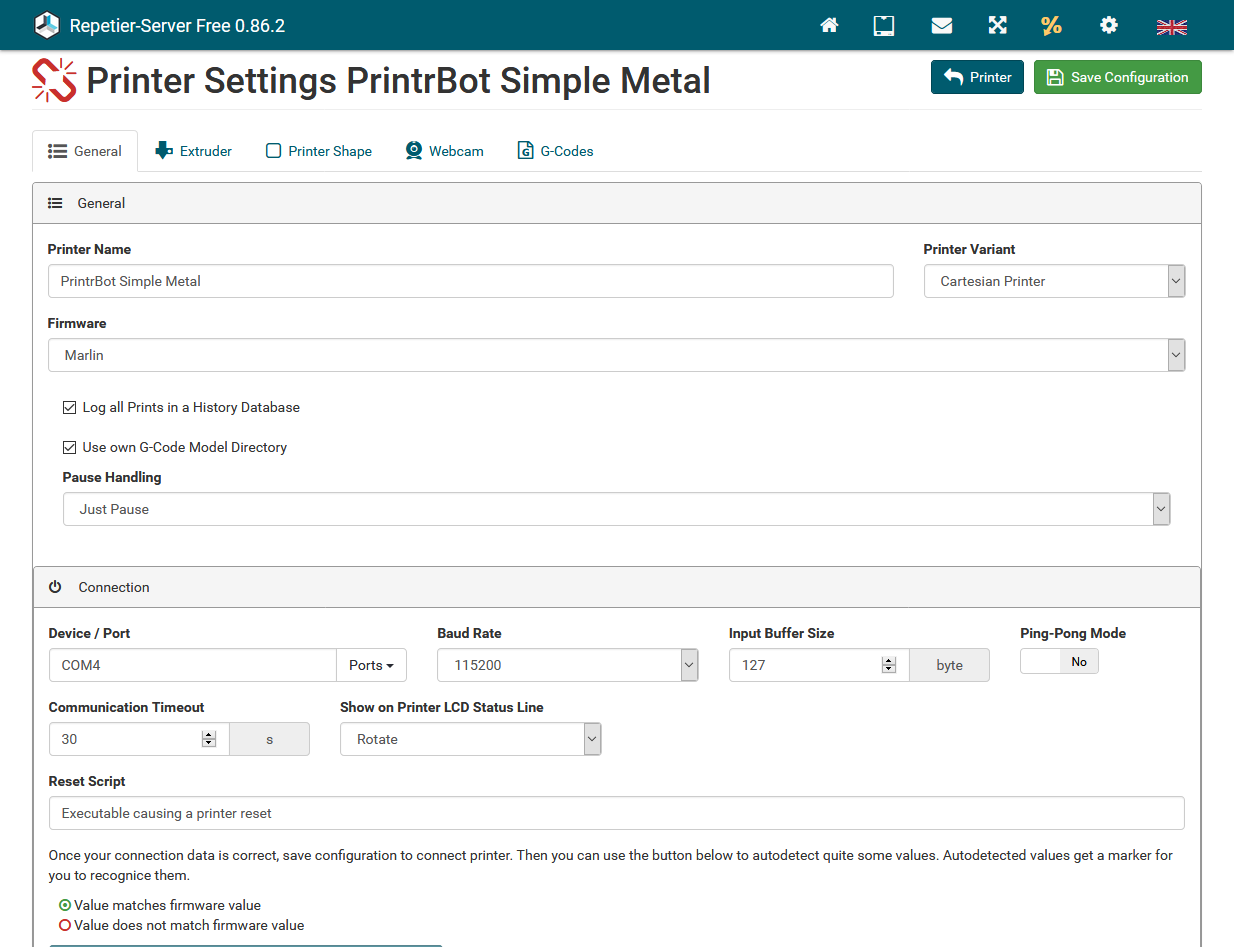1234x948 pixels.
Task: Click the red broken-link connection icon
Action: (54, 80)
